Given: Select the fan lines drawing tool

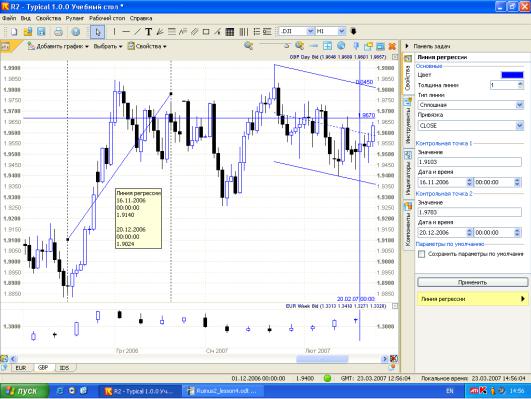Looking at the screenshot, I should click(x=160, y=32).
